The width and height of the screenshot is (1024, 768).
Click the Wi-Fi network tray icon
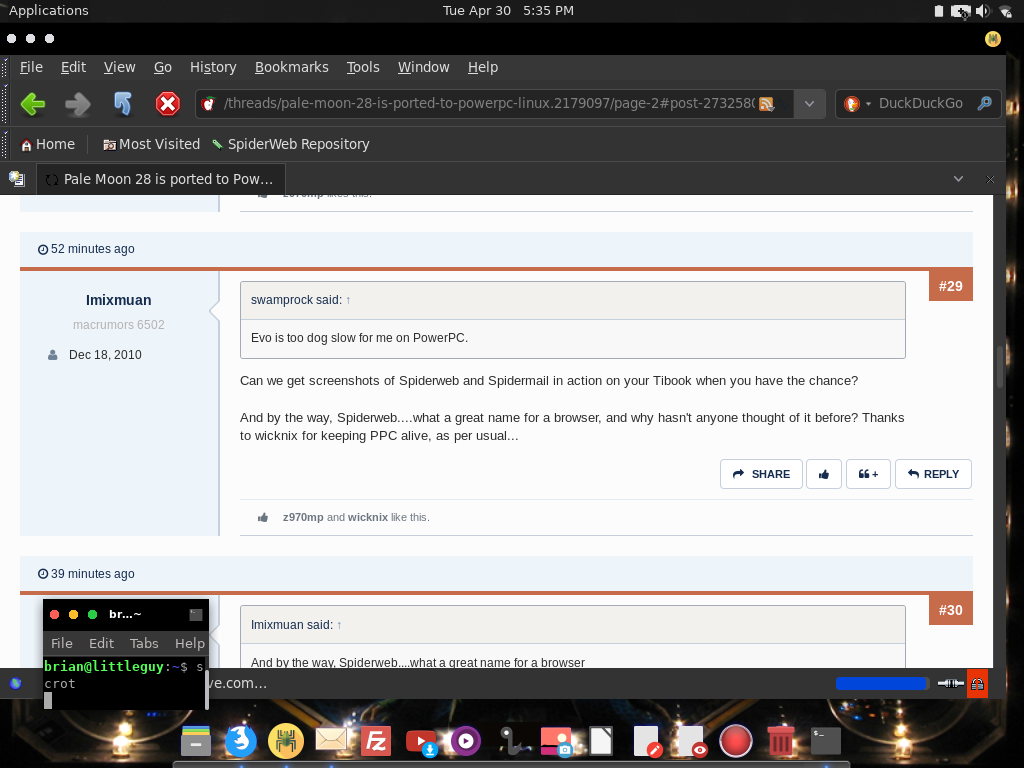coord(1006,11)
